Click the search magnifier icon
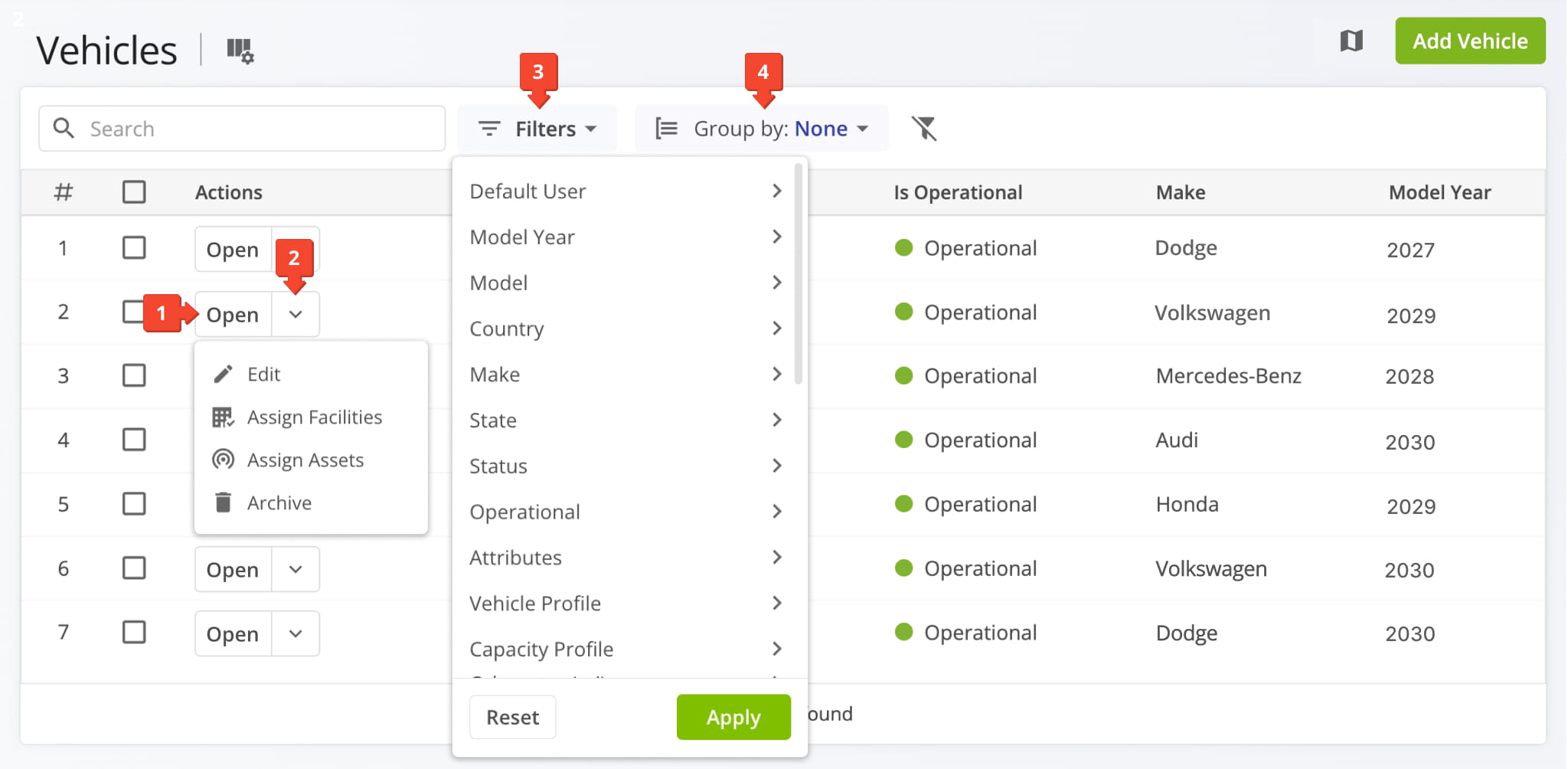The width and height of the screenshot is (1568, 769). point(64,128)
